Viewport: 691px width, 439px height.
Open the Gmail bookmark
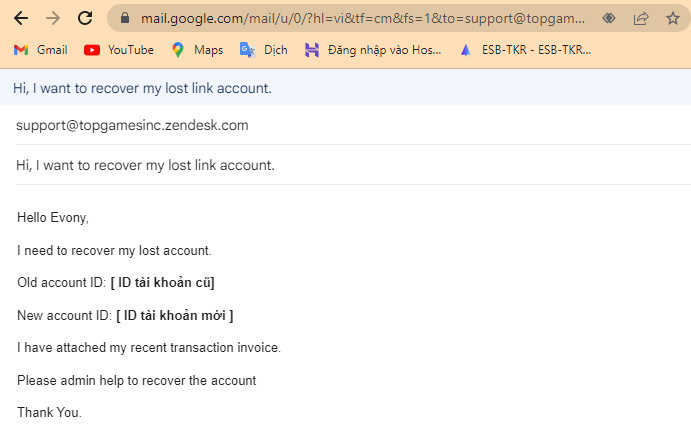pyautogui.click(x=40, y=49)
